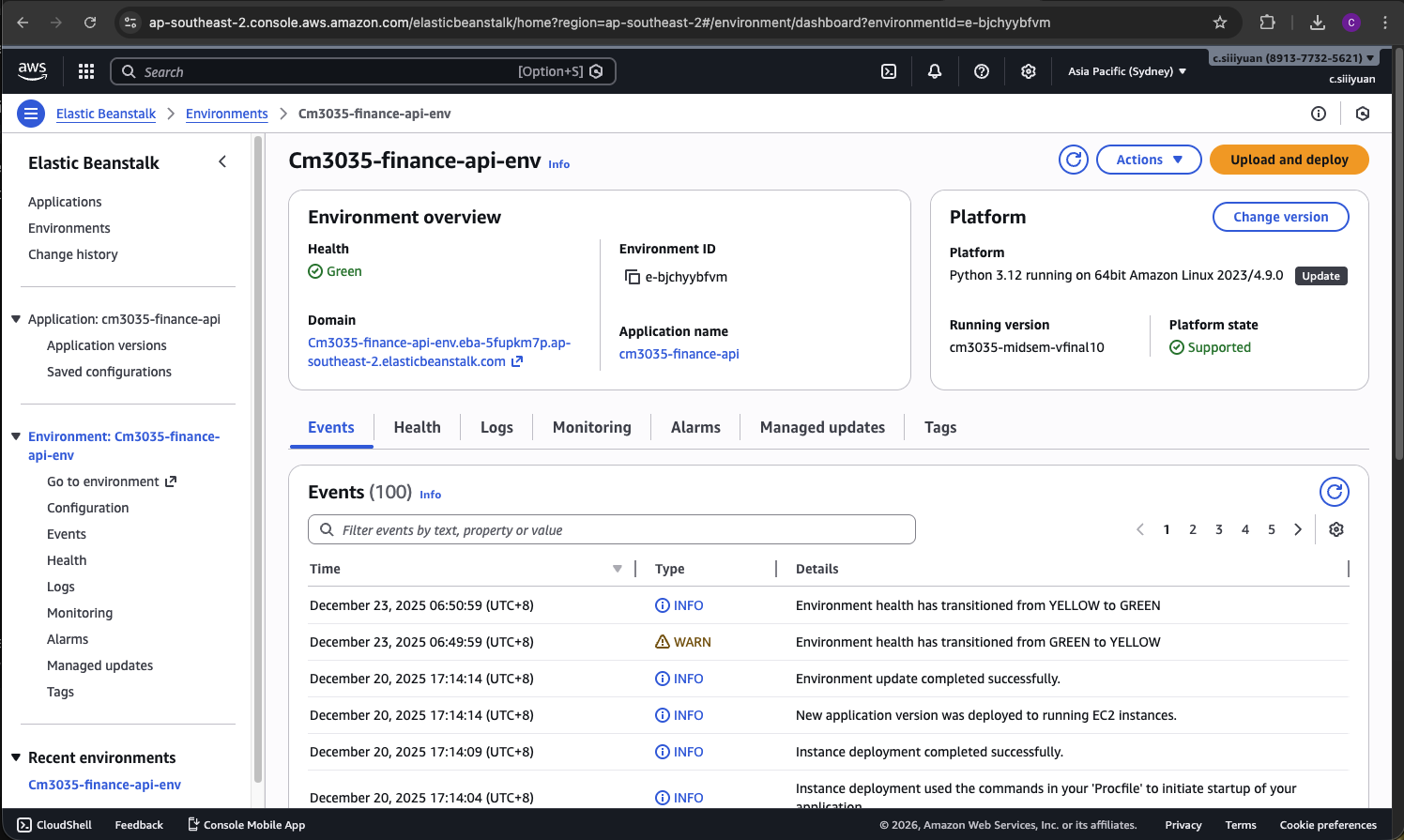Click Upload and deploy button

click(x=1290, y=160)
